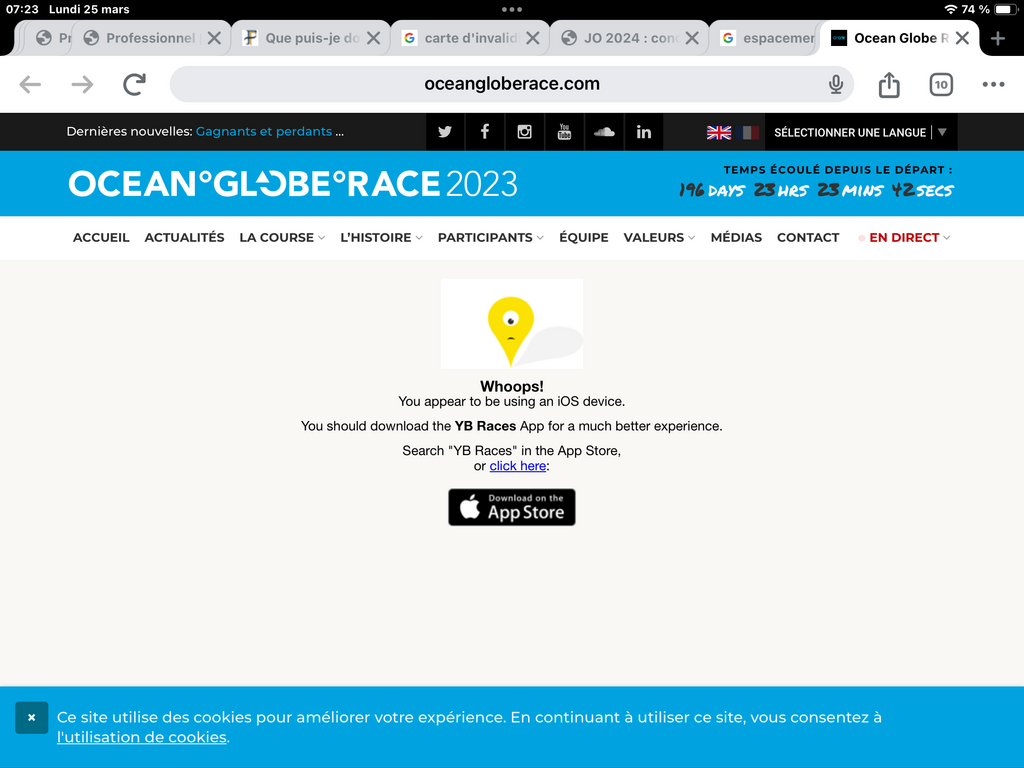Open the browser's three-dot menu
This screenshot has width=1024, height=768.
[993, 84]
